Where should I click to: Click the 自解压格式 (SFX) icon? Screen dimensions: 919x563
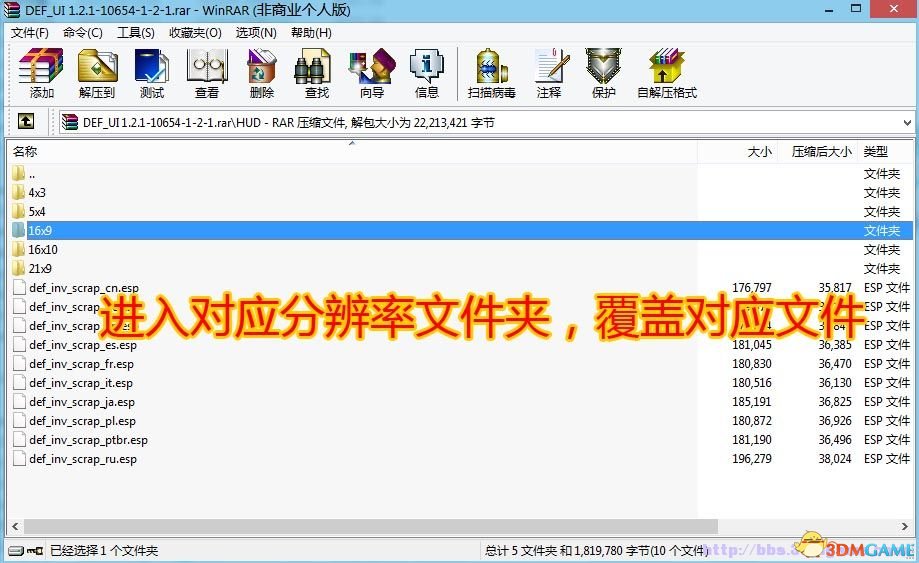click(x=667, y=73)
